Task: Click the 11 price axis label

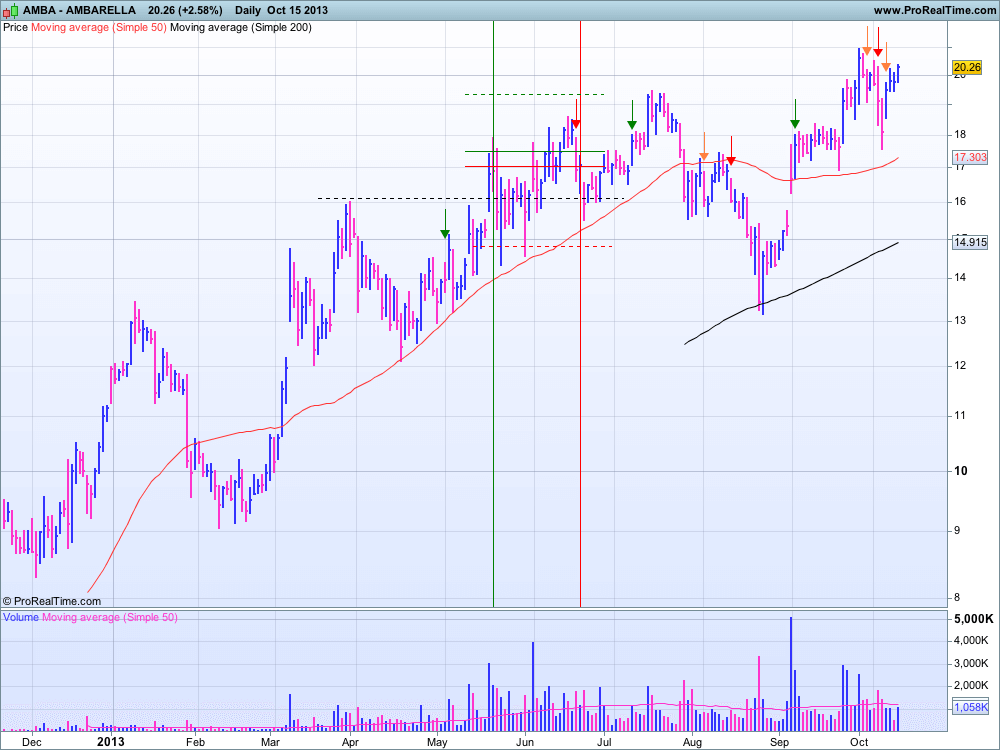Action: pyautogui.click(x=960, y=416)
